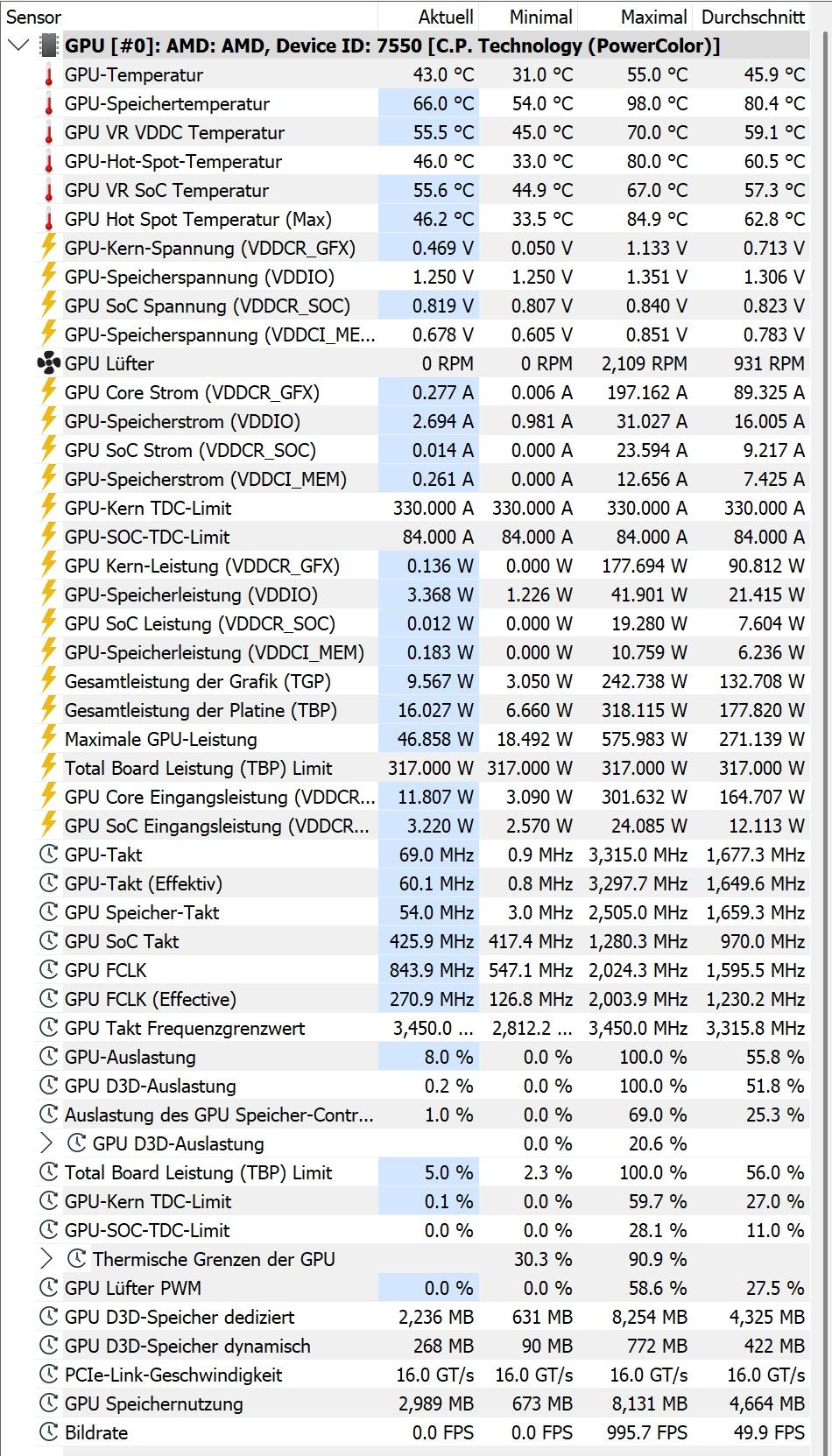The image size is (832, 1456).
Task: Click the thermometer icon next to GPU-Temperatur
Action: coord(49,75)
